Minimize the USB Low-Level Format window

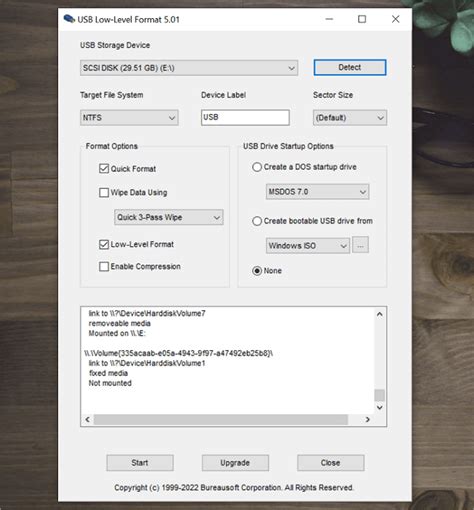tap(329, 19)
